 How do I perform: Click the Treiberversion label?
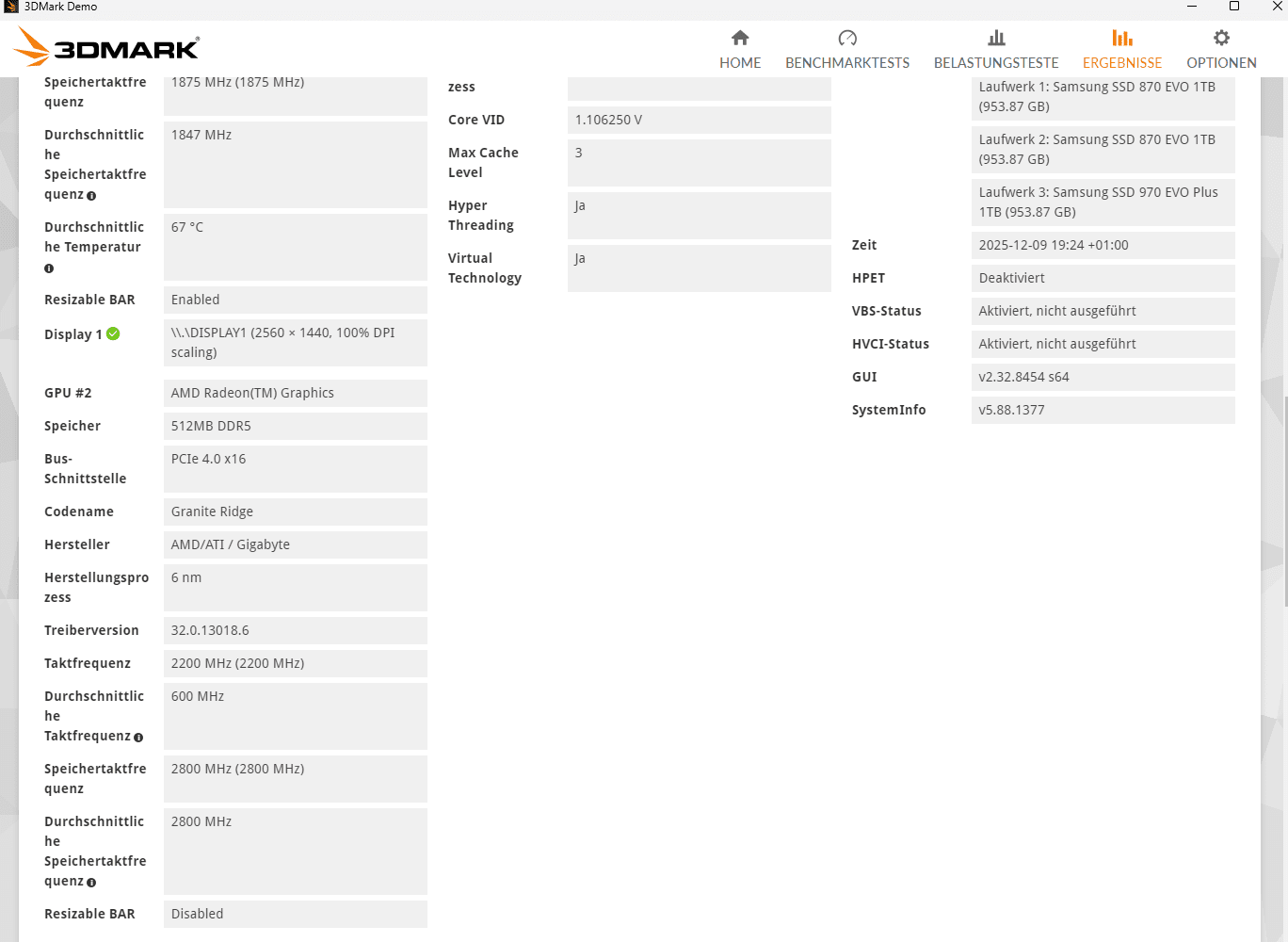pos(91,630)
